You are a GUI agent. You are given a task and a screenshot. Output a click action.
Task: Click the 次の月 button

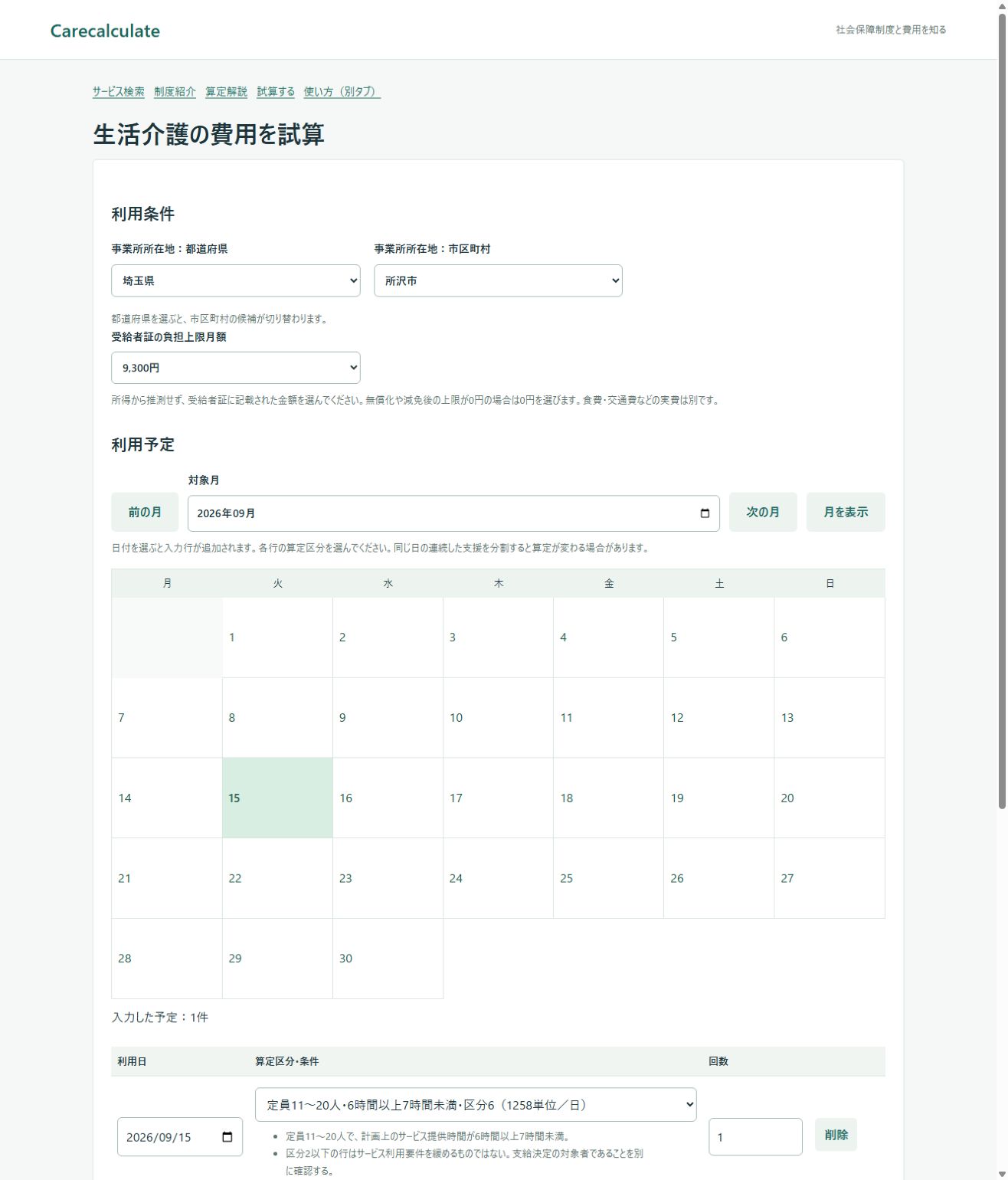coord(763,512)
